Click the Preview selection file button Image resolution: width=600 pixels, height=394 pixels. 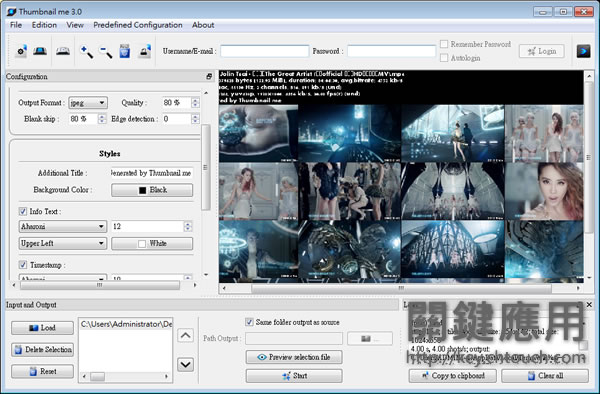click(294, 357)
